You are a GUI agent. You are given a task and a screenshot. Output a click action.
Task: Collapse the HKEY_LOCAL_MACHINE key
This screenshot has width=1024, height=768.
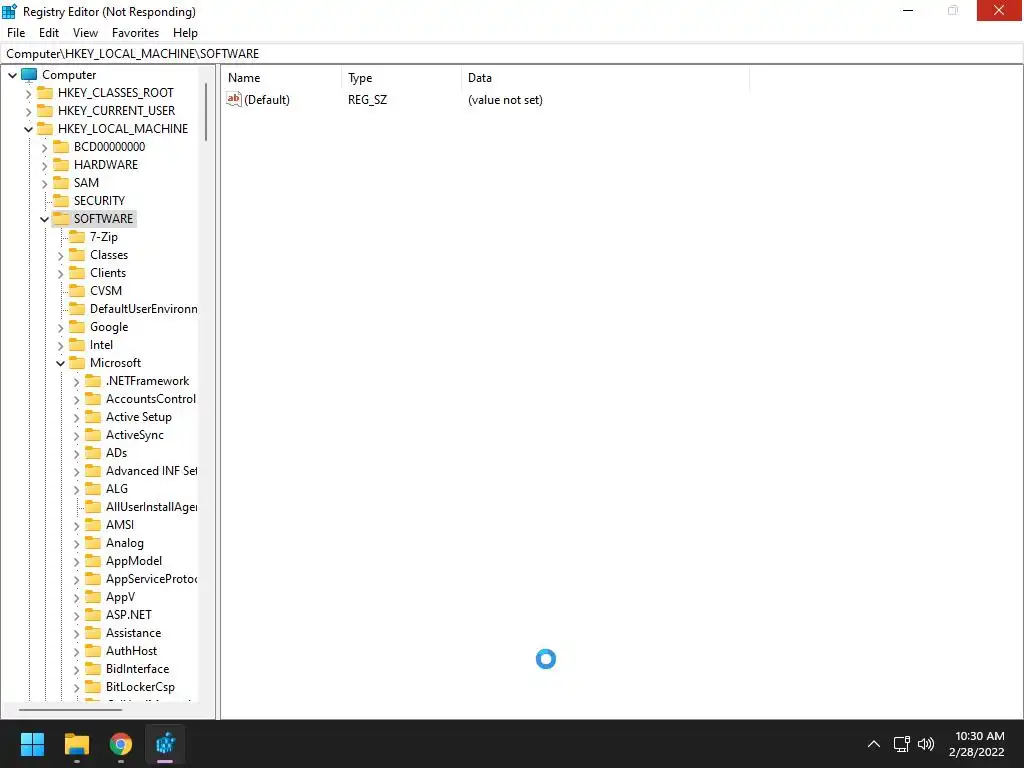click(x=28, y=129)
